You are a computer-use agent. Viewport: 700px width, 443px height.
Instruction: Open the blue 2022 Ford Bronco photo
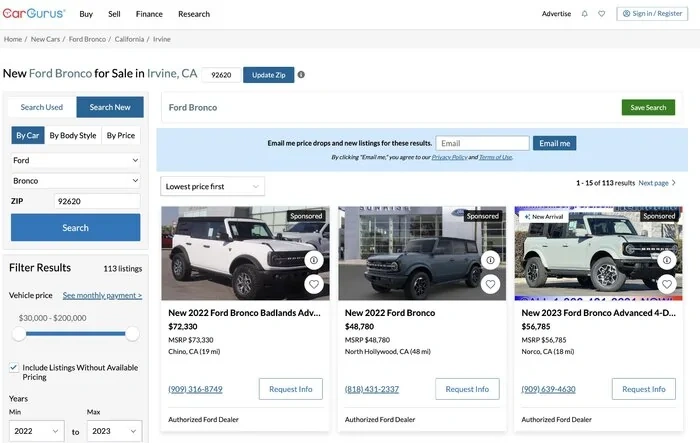[x=422, y=253]
